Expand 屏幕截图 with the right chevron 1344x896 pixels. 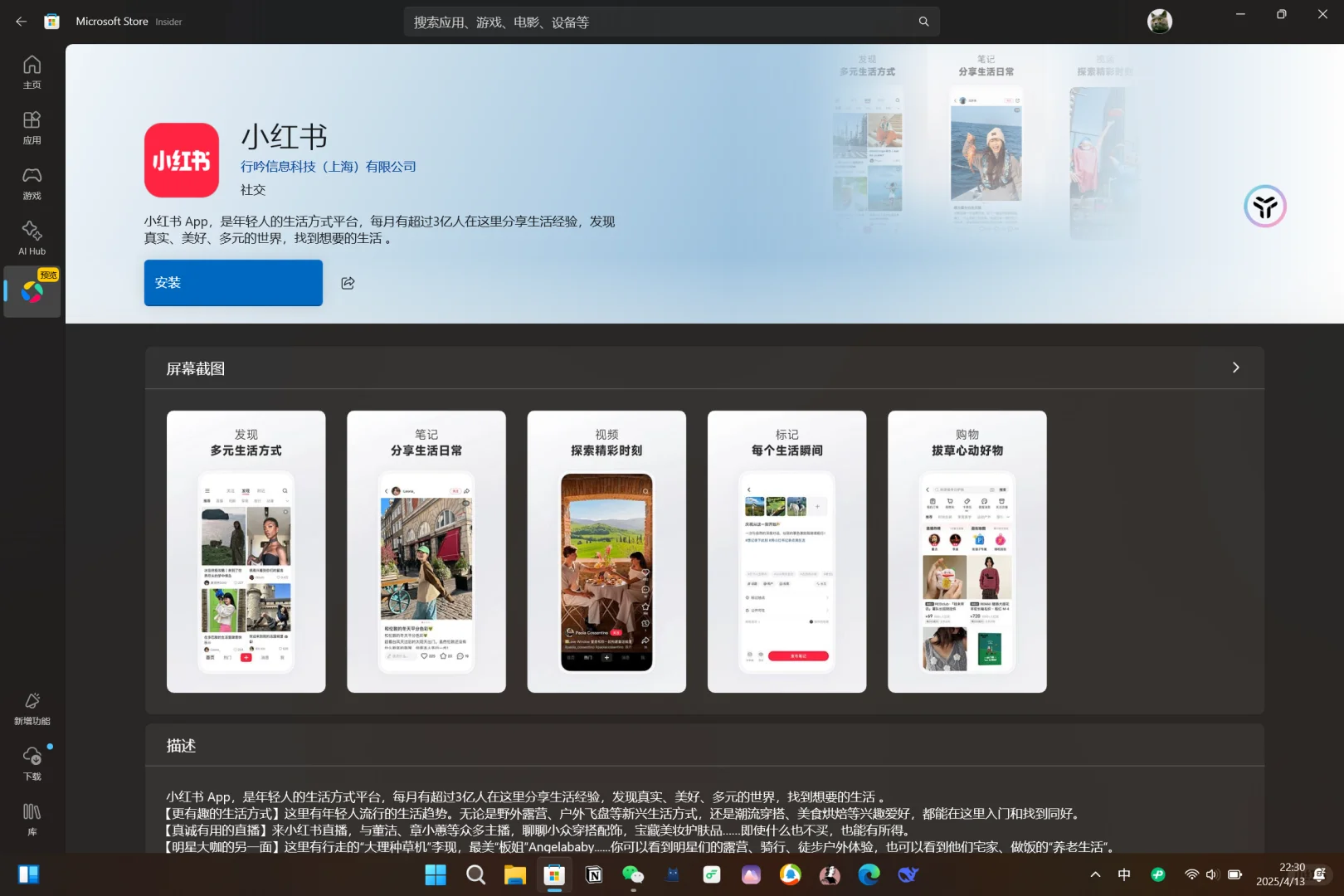click(x=1235, y=367)
